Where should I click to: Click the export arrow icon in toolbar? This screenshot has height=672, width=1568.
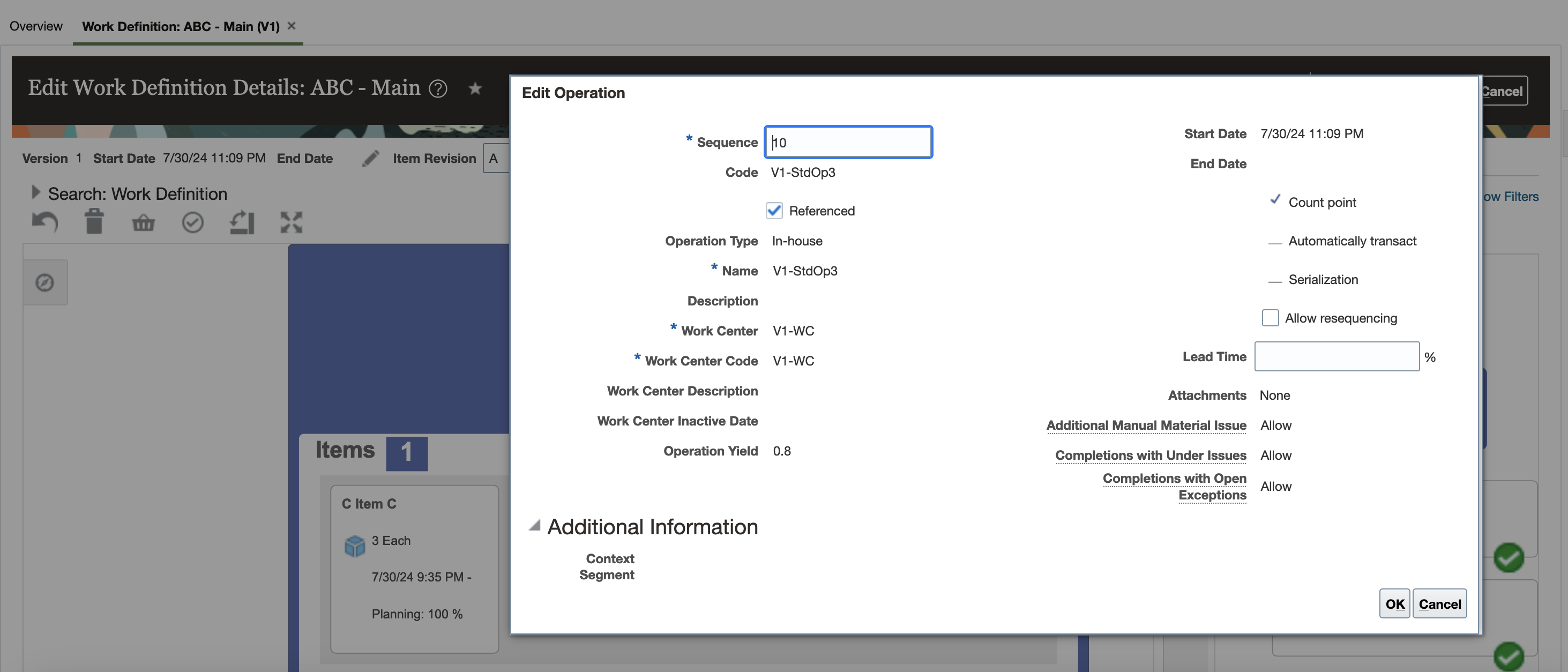pyautogui.click(x=242, y=222)
